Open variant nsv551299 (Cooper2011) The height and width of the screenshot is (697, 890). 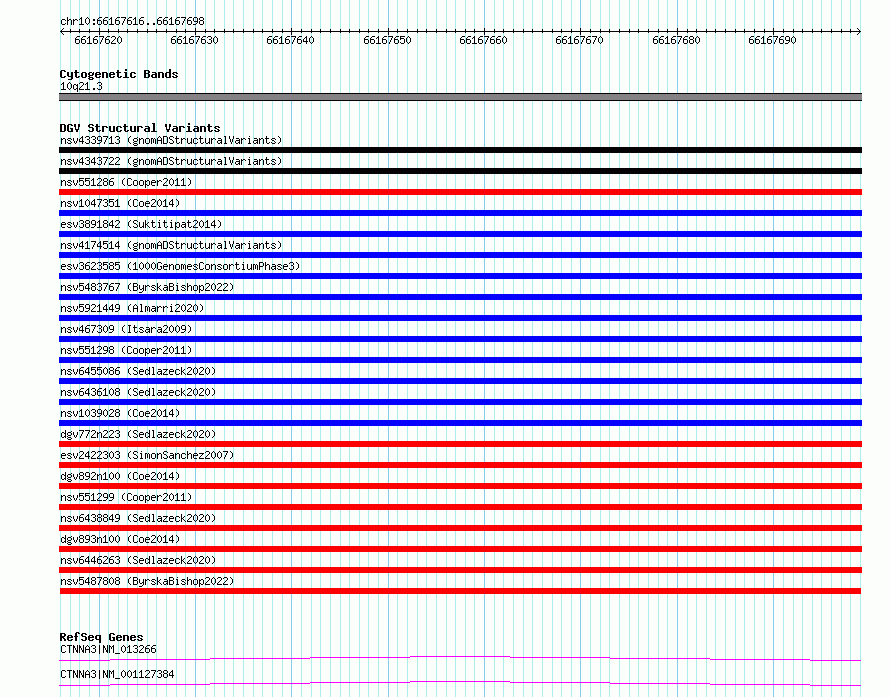click(126, 497)
